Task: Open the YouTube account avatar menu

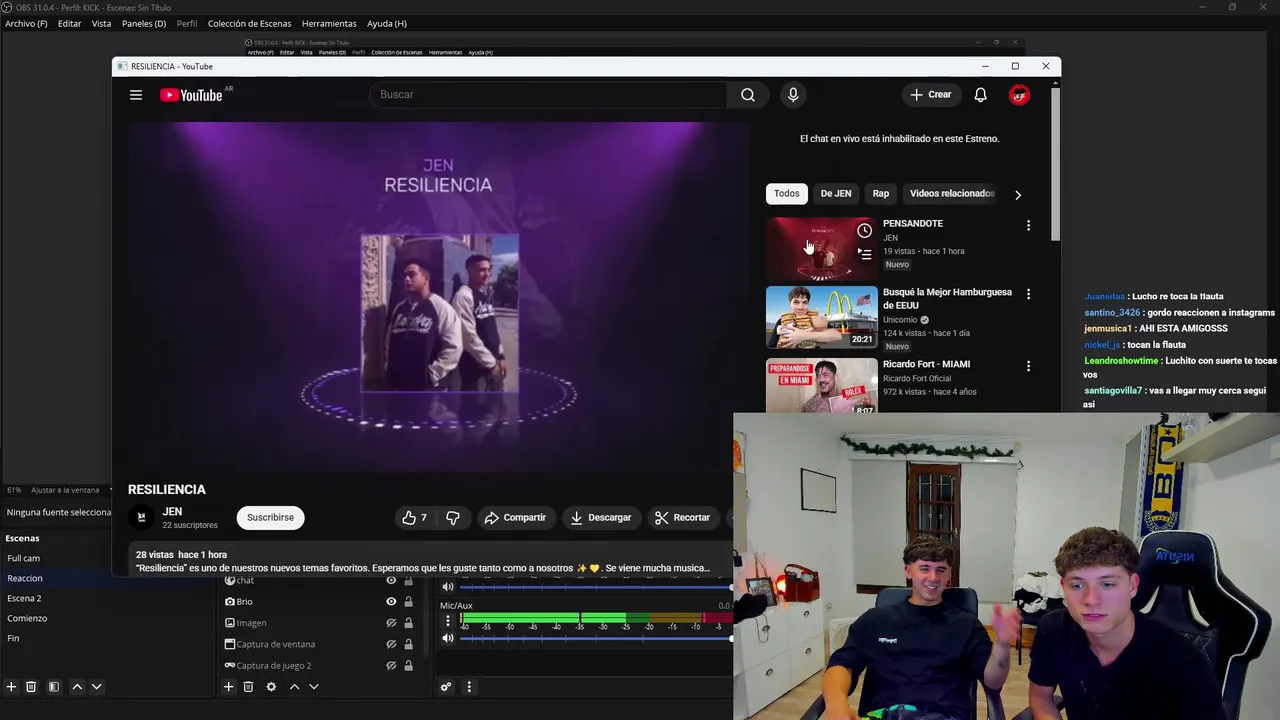Action: point(1019,95)
